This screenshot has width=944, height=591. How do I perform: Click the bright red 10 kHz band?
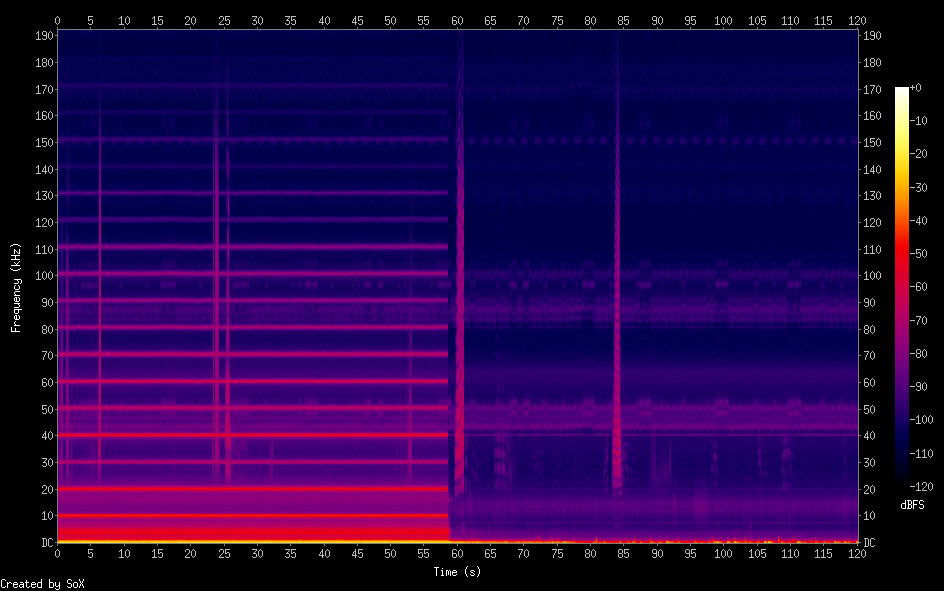click(250, 515)
